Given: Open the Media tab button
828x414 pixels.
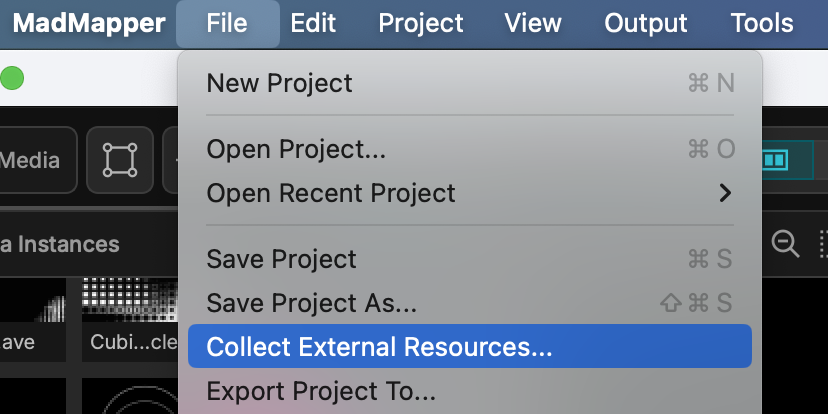Looking at the screenshot, I should (32, 160).
